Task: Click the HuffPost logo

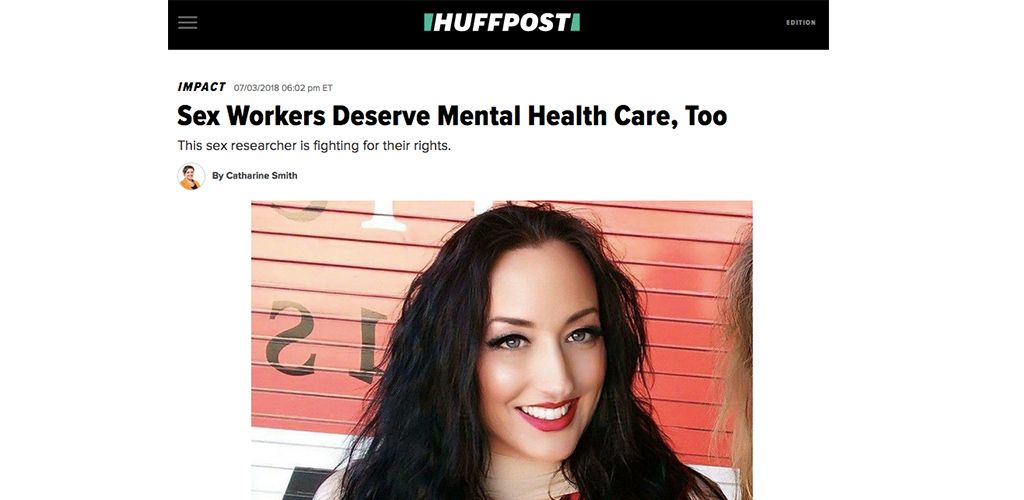Action: coord(502,22)
